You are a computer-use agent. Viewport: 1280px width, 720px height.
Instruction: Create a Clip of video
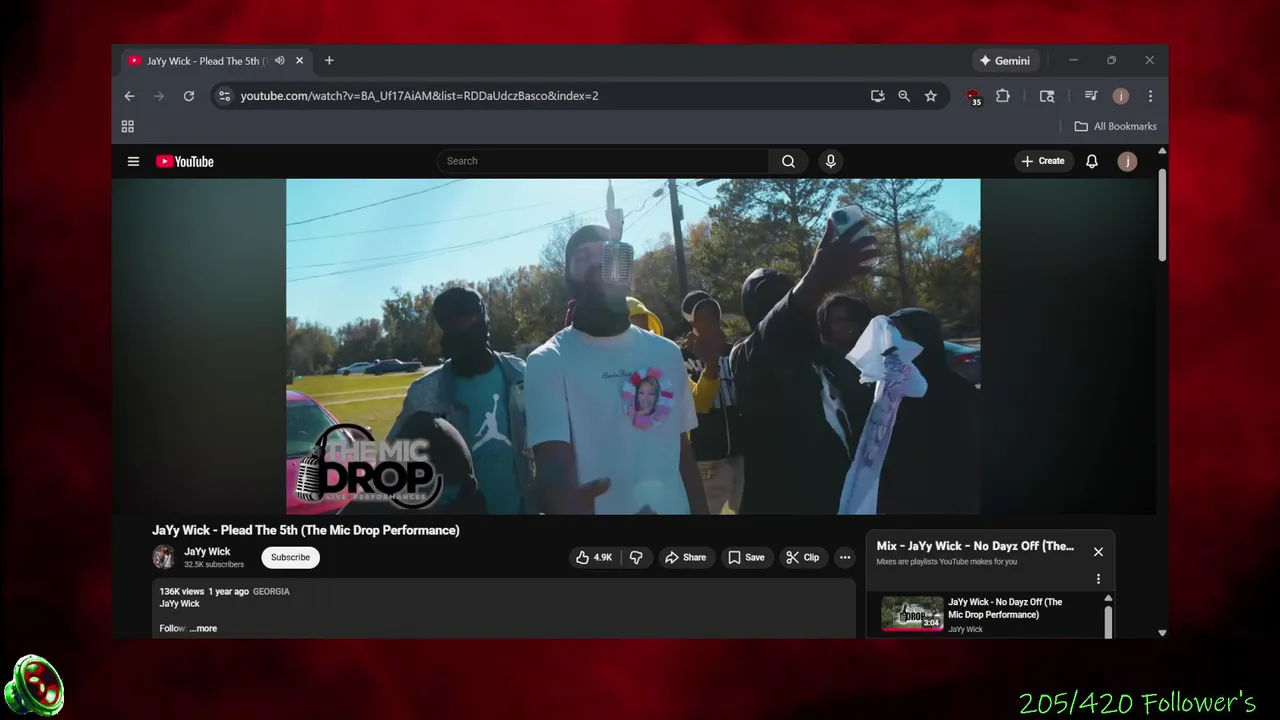coord(803,557)
